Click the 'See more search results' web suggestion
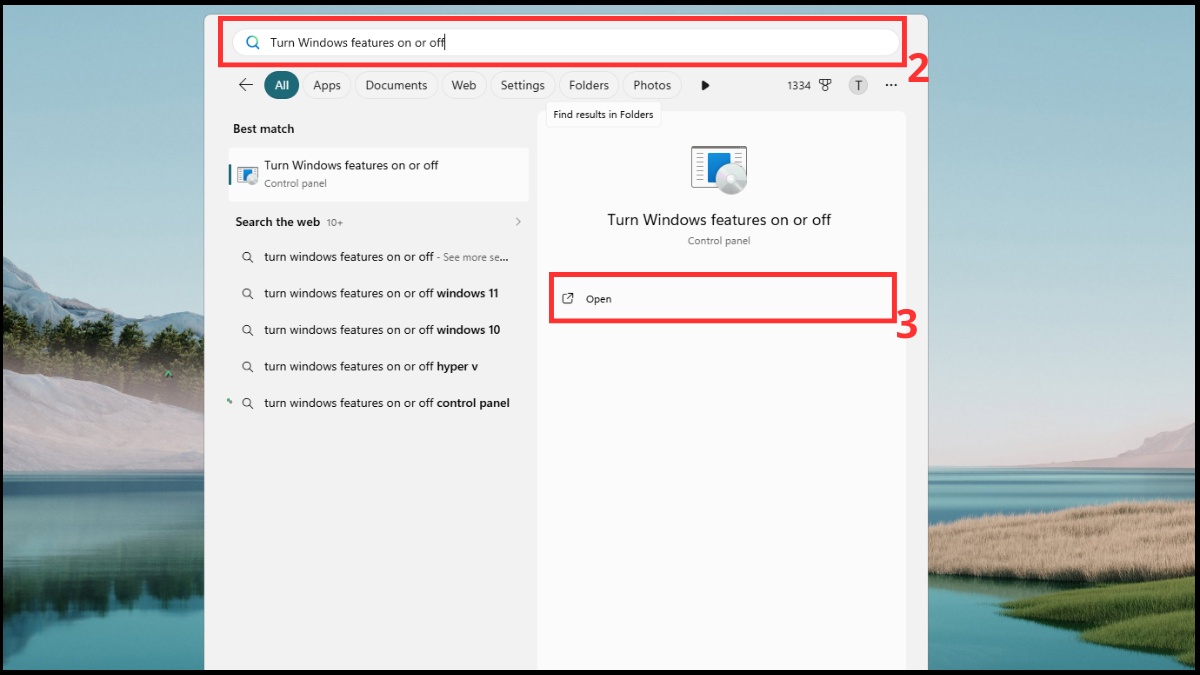The width and height of the screenshot is (1200, 675). 379,257
